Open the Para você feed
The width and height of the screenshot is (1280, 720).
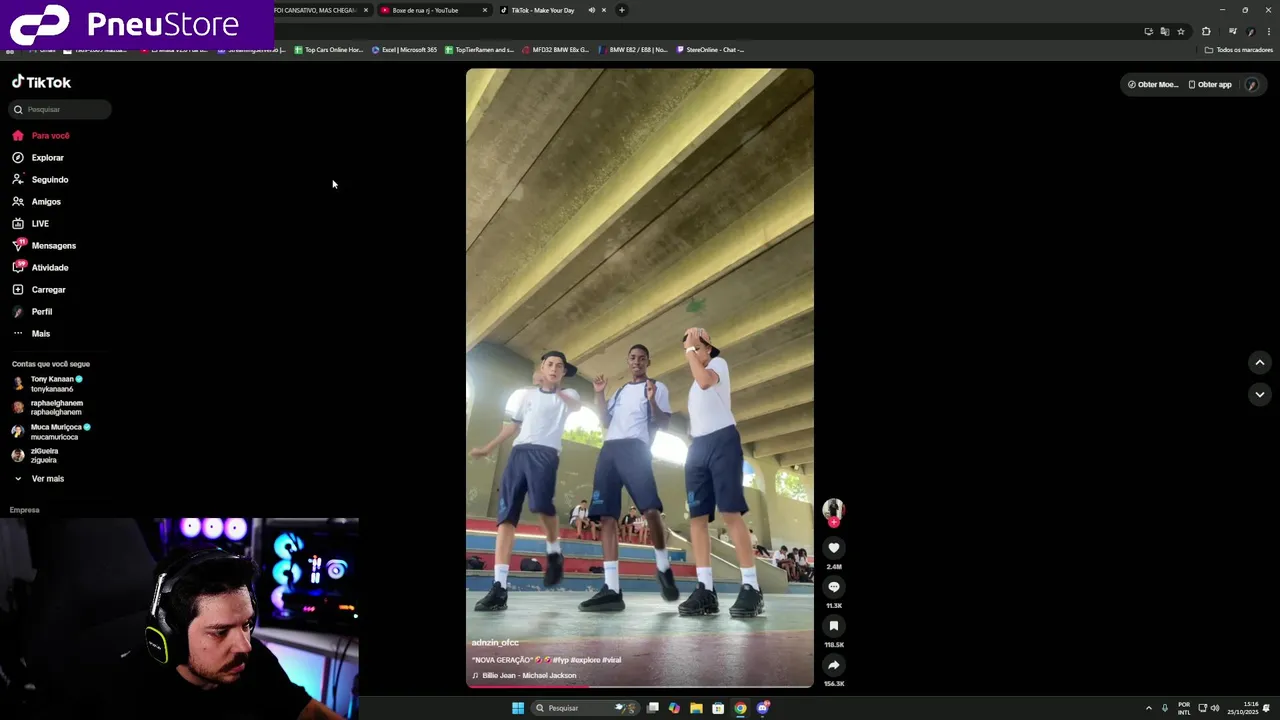pos(41,135)
